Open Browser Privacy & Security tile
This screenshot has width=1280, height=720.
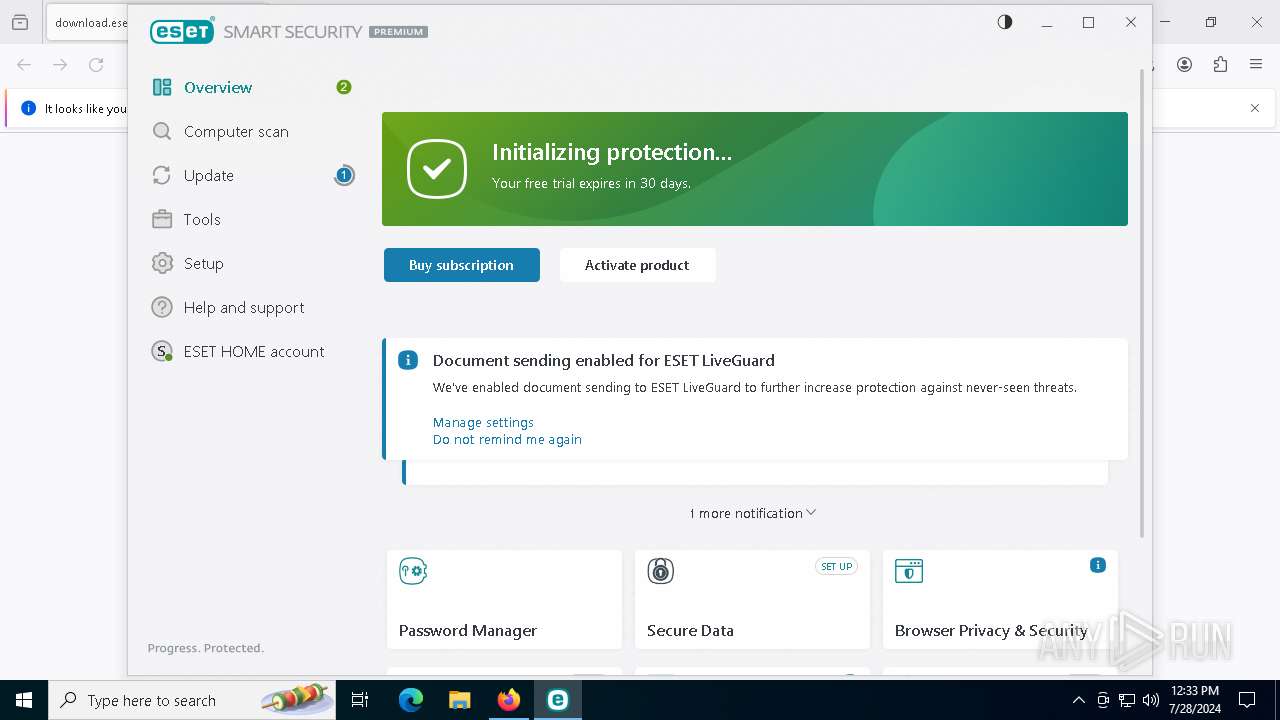point(1000,600)
